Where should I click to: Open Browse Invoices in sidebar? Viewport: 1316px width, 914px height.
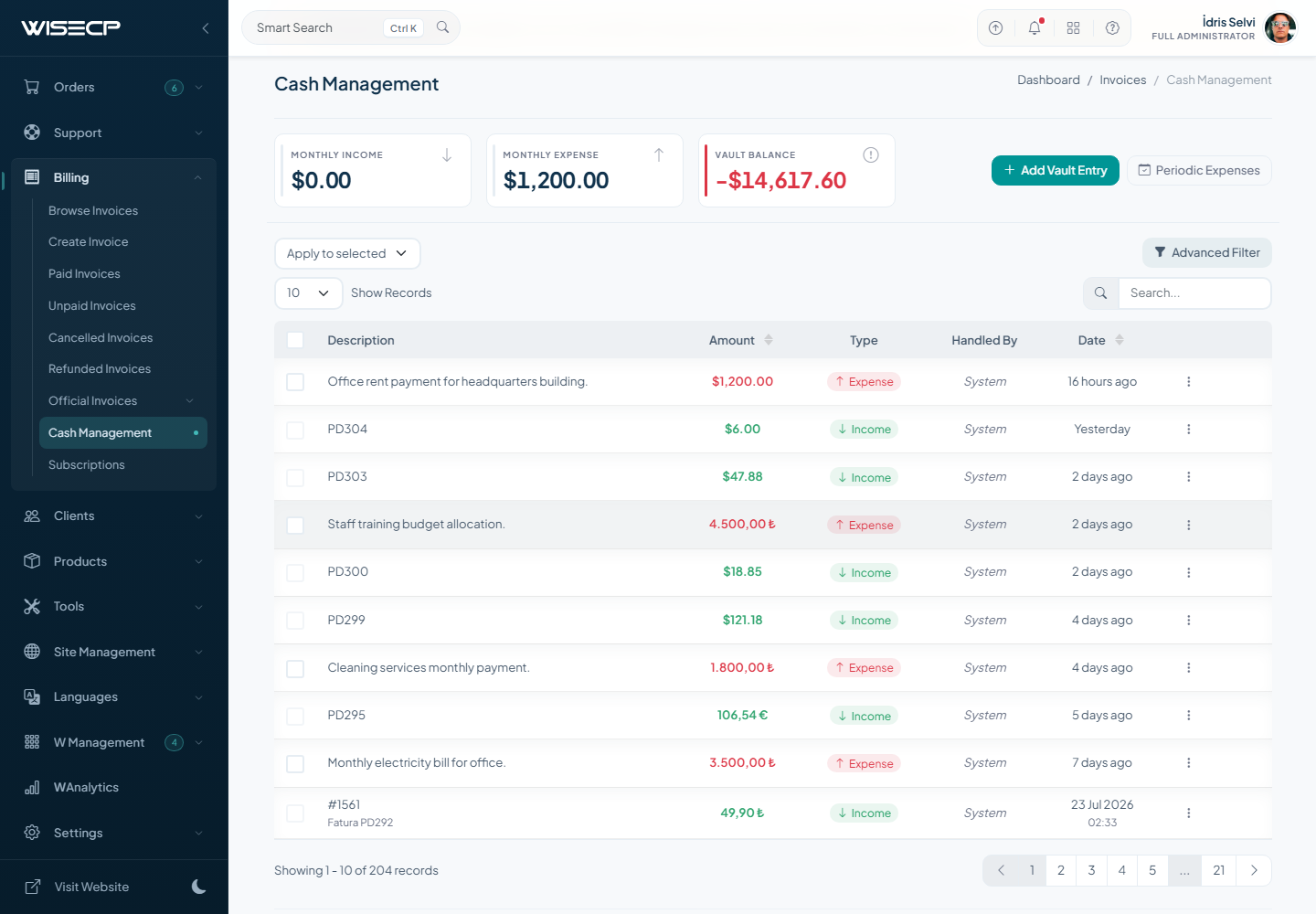[93, 211]
